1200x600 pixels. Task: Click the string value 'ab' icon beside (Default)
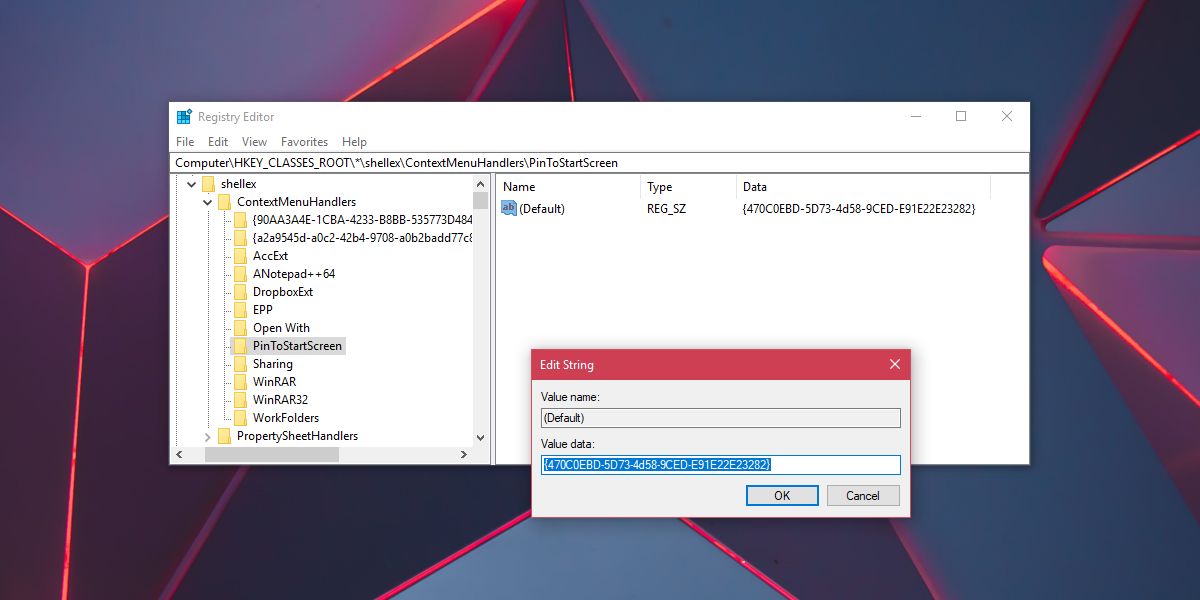(x=508, y=208)
